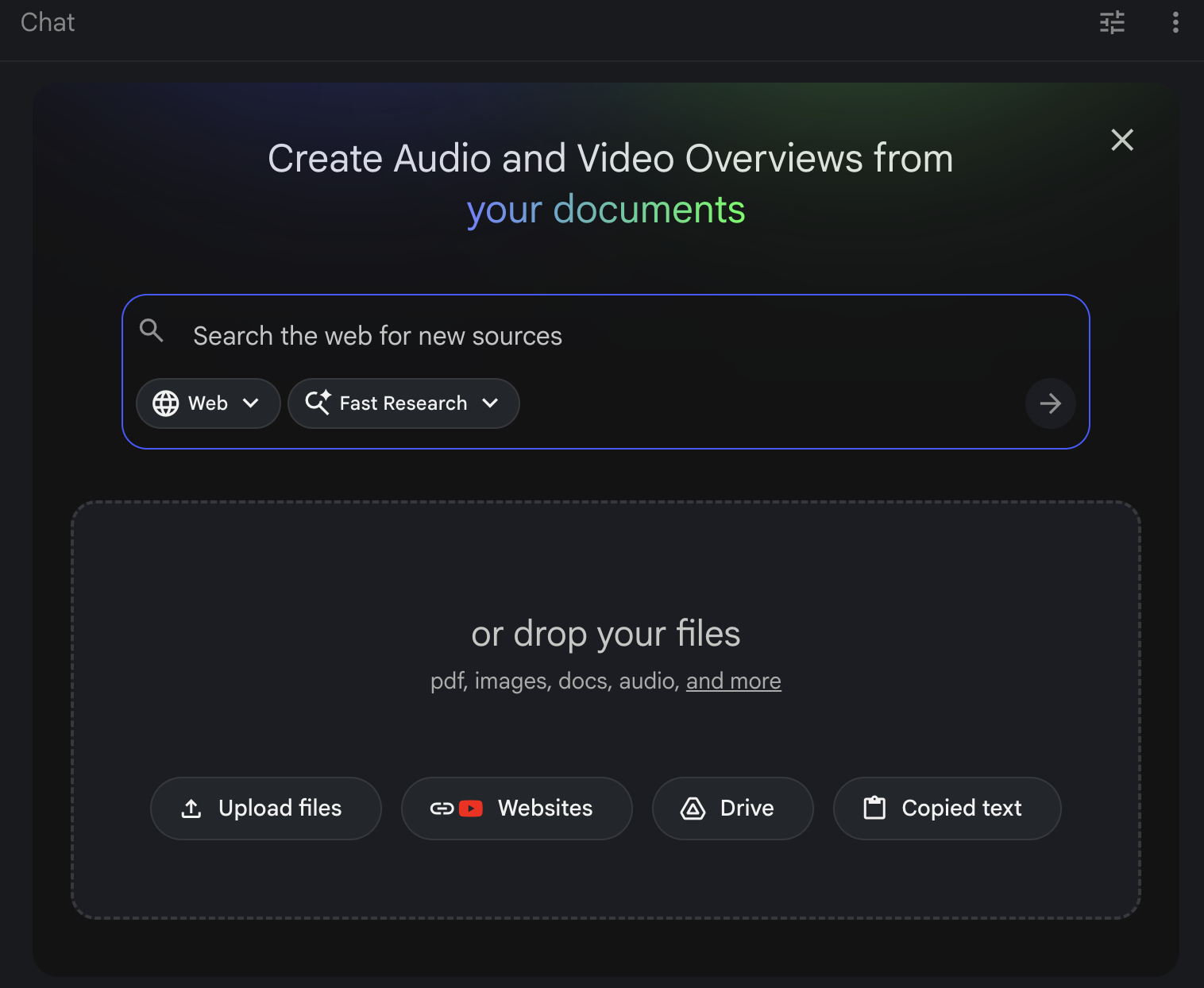Submit search with the arrow button
This screenshot has height=988, width=1204.
coord(1050,403)
